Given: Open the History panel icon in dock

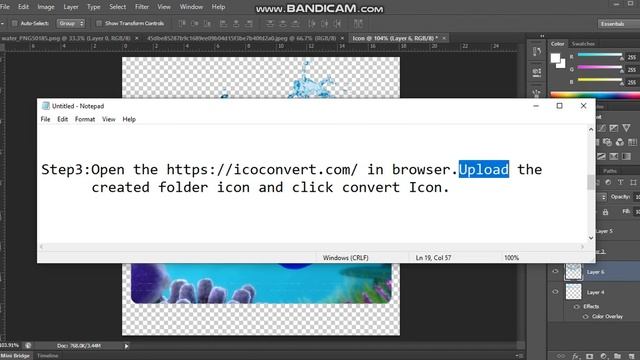Looking at the screenshot, I should click(x=537, y=52).
